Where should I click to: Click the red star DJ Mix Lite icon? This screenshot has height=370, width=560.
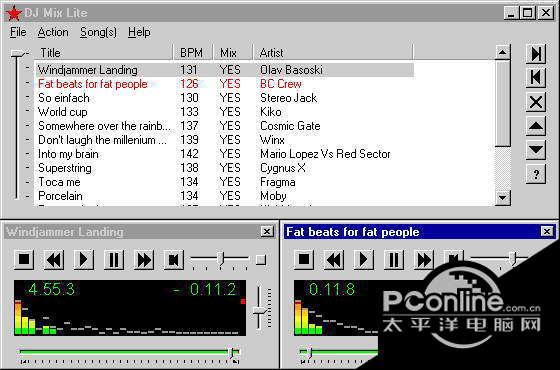(x=14, y=13)
